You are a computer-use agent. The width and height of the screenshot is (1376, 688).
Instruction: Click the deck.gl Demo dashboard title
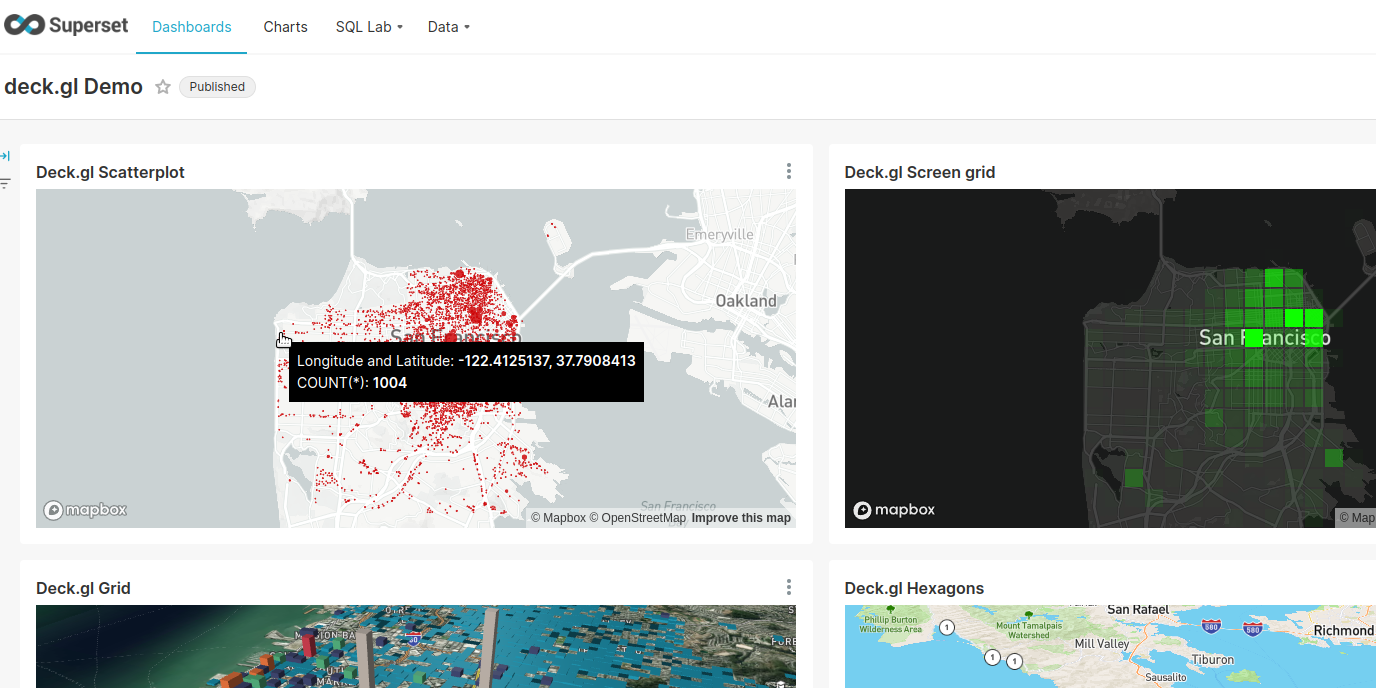[73, 87]
